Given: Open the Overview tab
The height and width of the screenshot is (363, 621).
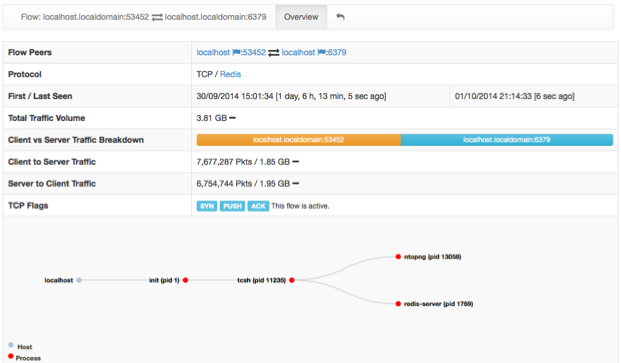Looking at the screenshot, I should [x=301, y=17].
